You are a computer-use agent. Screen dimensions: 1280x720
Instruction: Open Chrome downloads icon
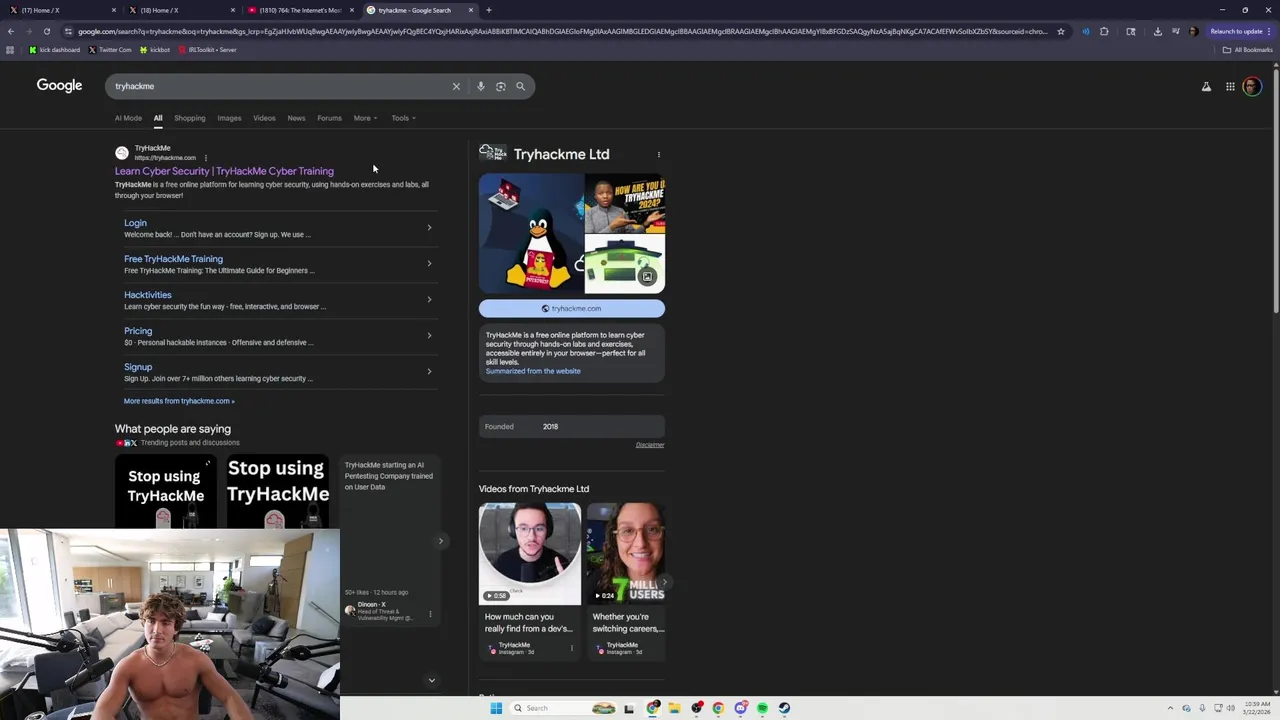(x=1157, y=31)
